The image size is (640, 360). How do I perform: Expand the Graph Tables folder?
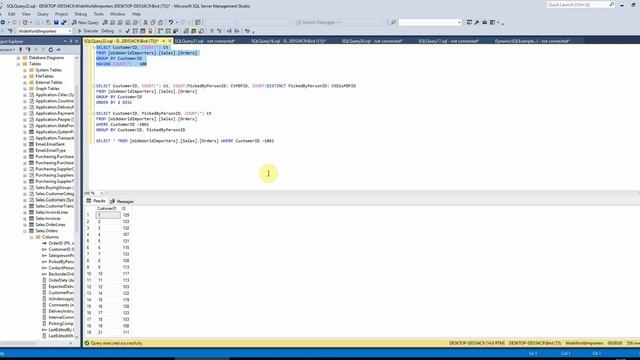(25, 89)
